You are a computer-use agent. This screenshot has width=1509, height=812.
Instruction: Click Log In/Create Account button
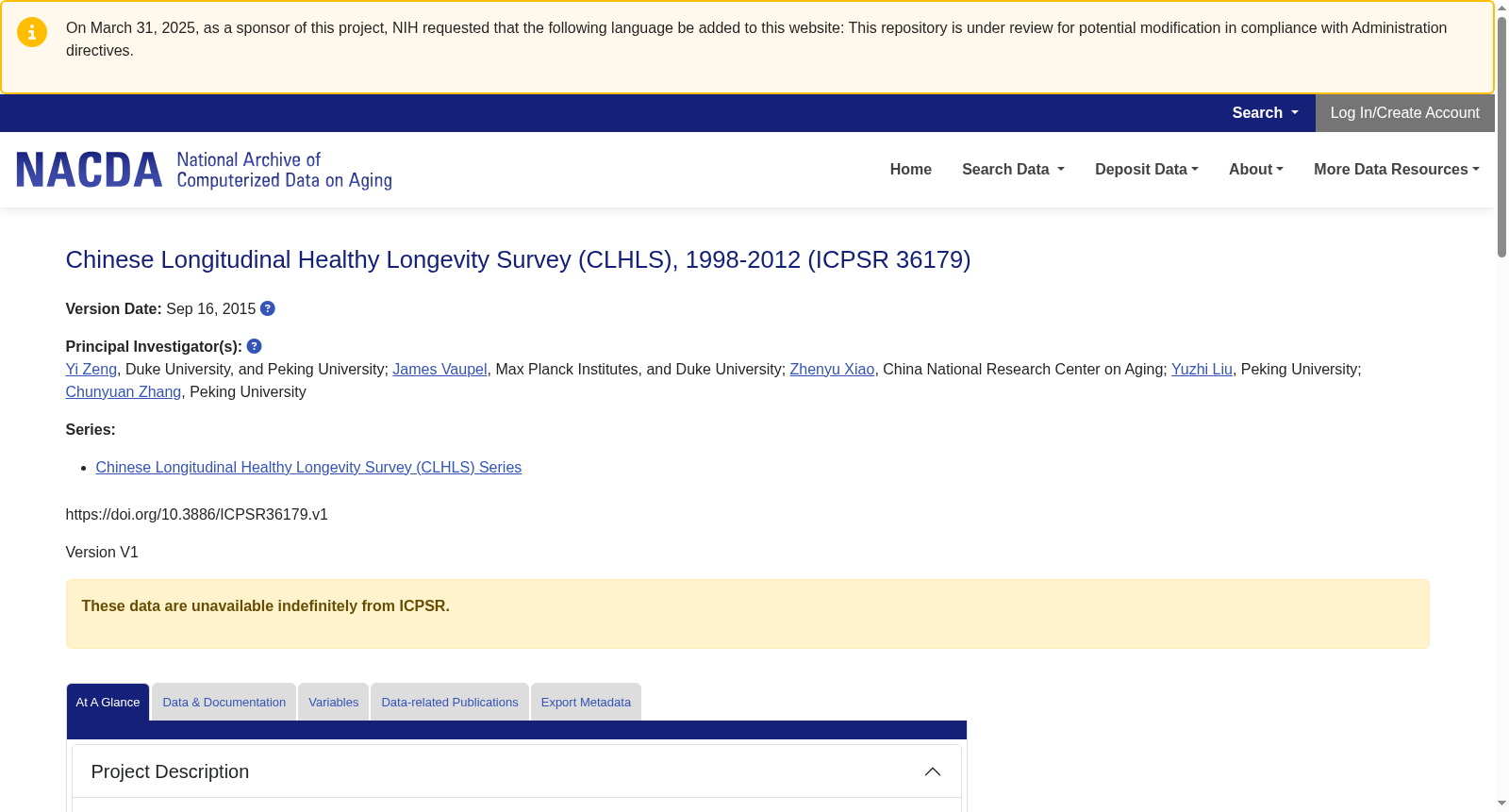[1405, 113]
